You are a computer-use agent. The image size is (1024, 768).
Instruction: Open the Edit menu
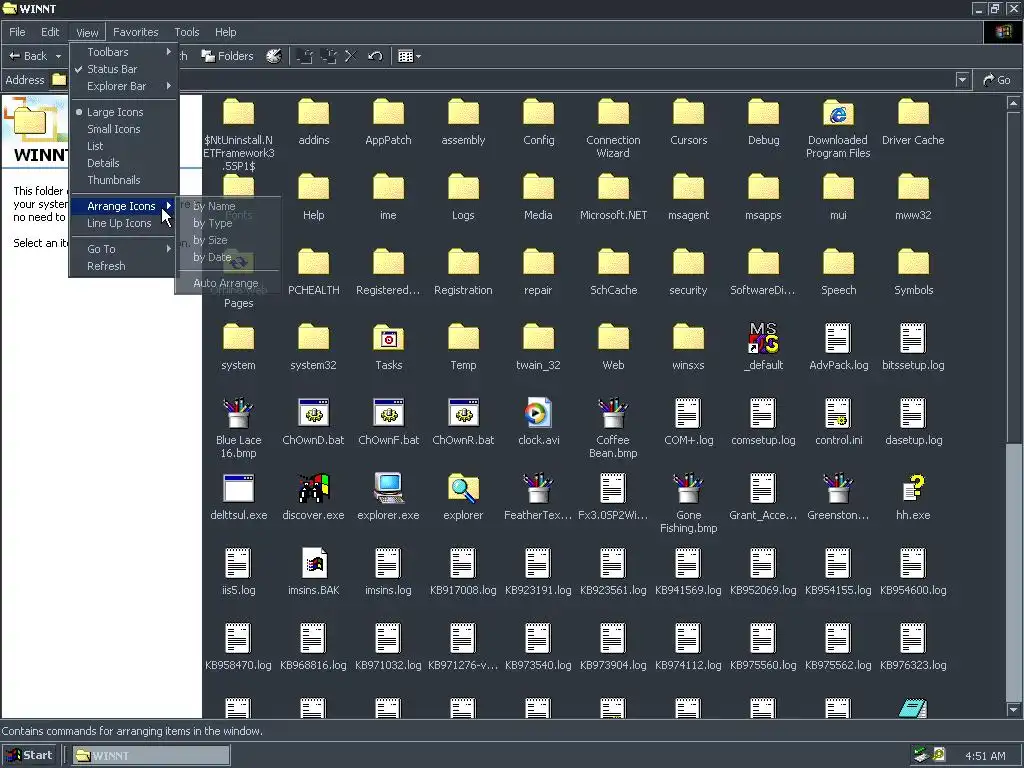(x=50, y=32)
